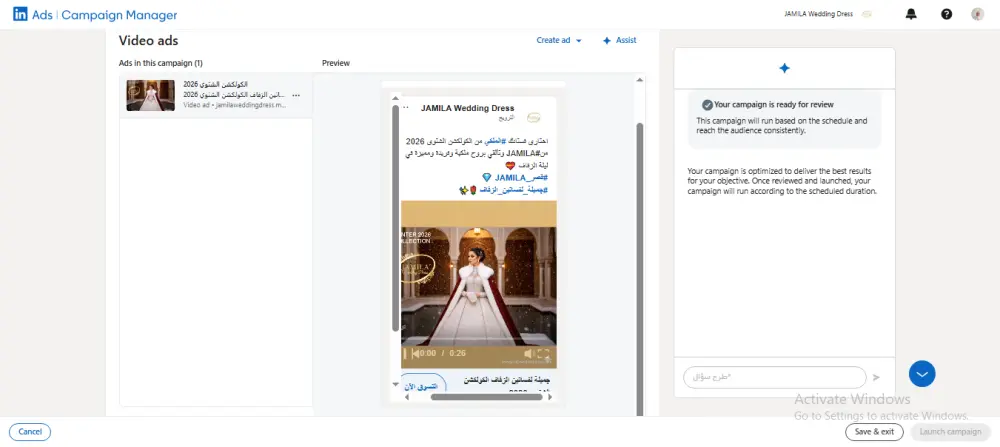This screenshot has height=447, width=1000.
Task: Click the Cancel button
Action: tap(30, 432)
